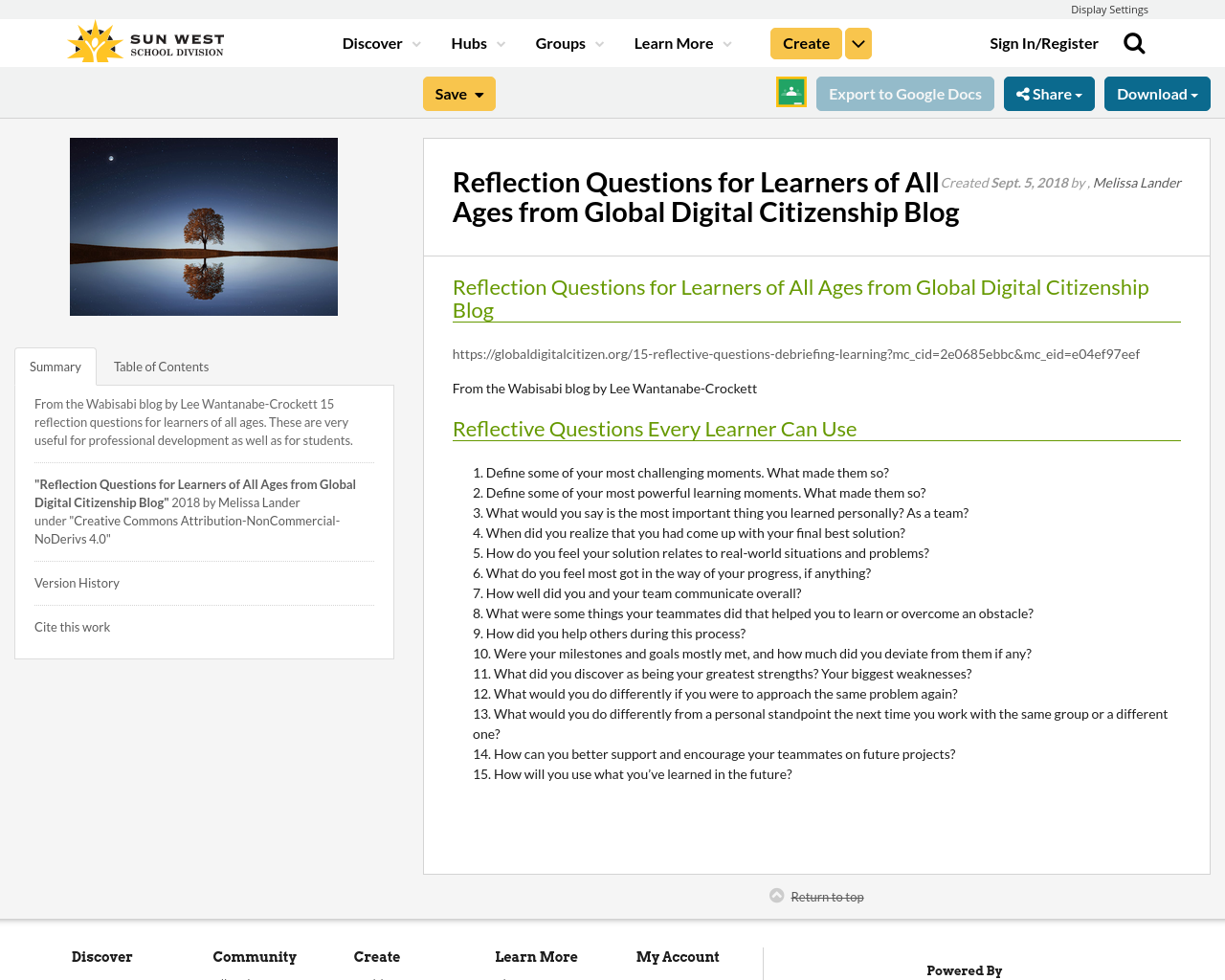
Task: Click Export to Google Docs
Action: pyautogui.click(x=904, y=92)
